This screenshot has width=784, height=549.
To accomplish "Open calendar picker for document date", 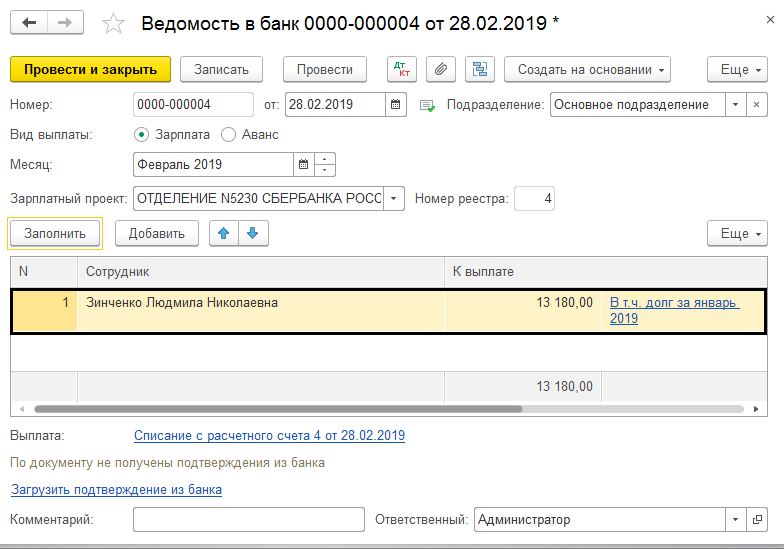I will tap(396, 105).
